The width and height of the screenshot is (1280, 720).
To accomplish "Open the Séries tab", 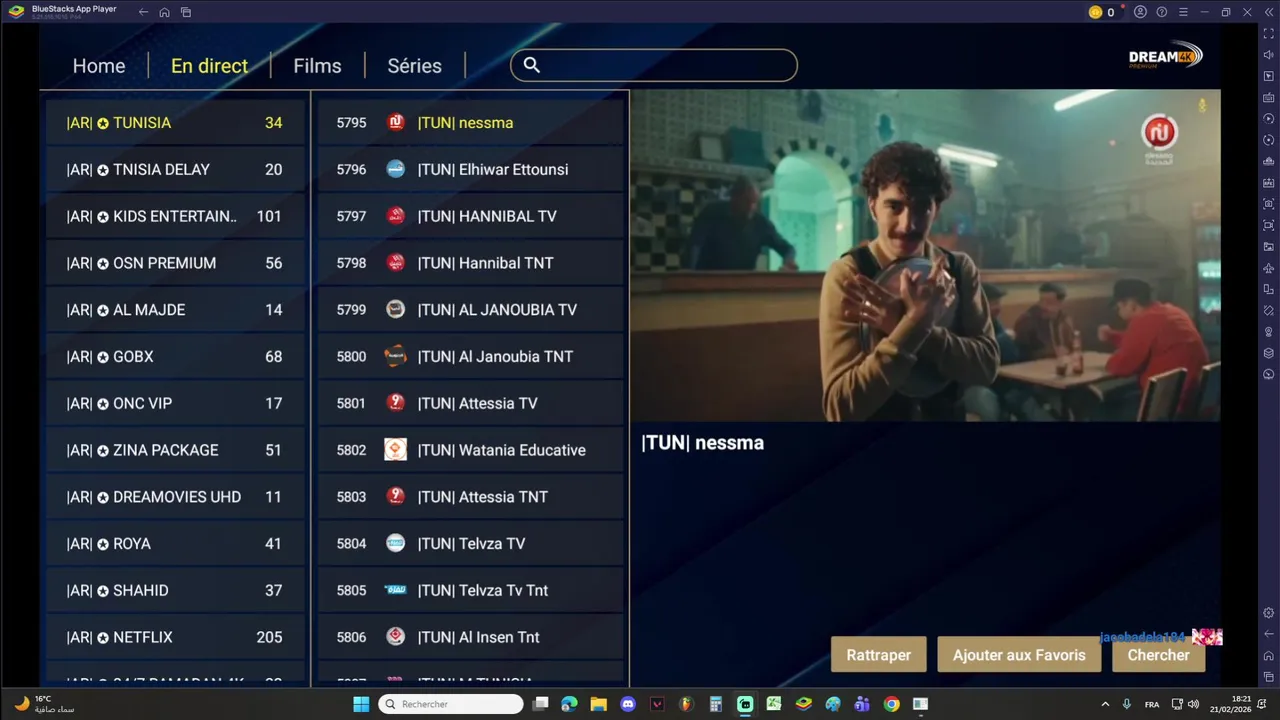I will click(414, 66).
